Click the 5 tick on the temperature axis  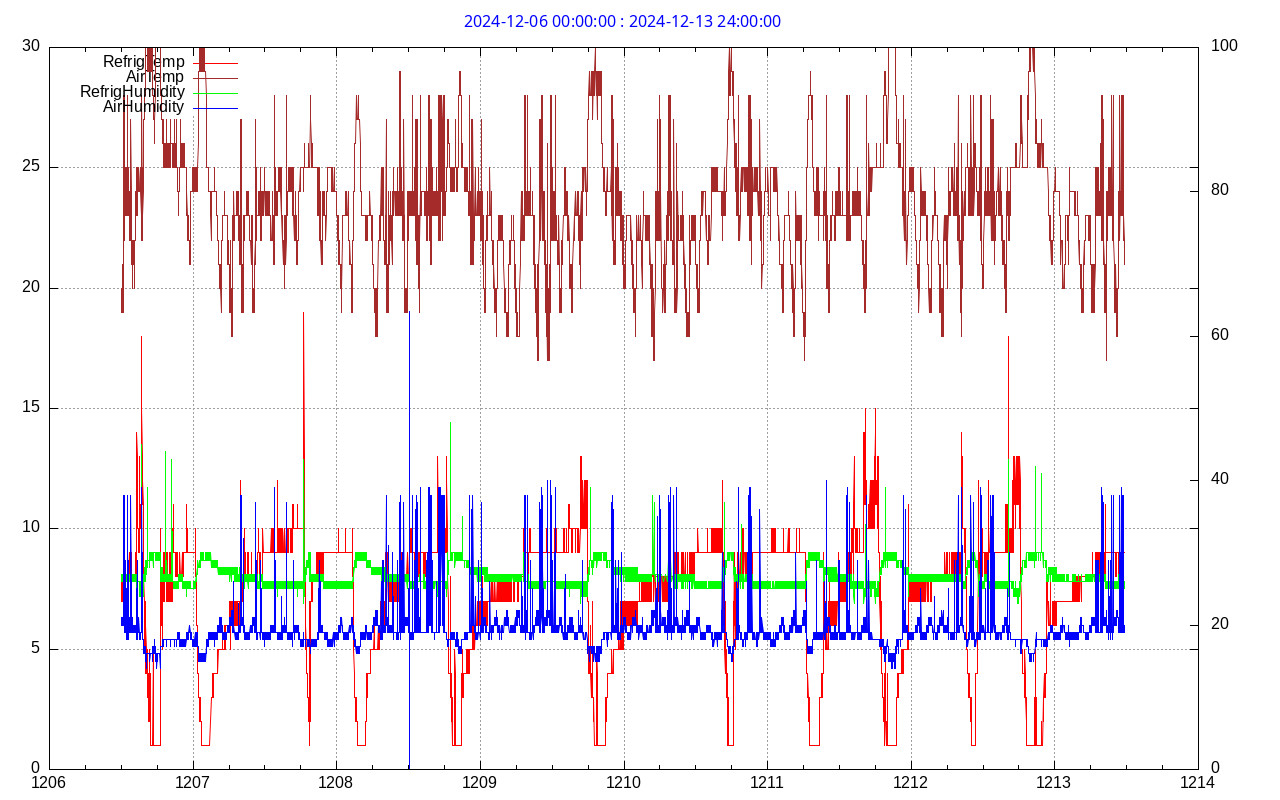(x=35, y=648)
